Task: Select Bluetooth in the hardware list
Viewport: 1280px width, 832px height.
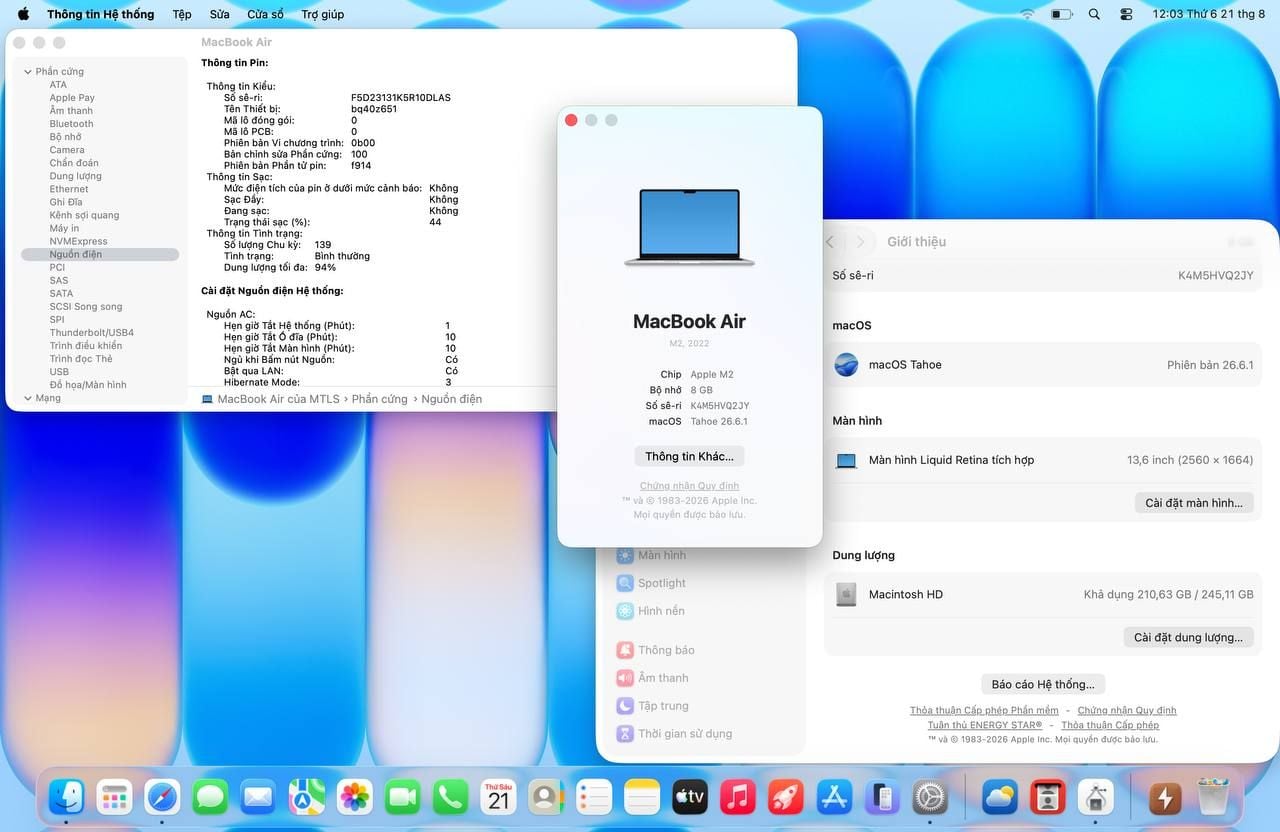Action: [71, 124]
